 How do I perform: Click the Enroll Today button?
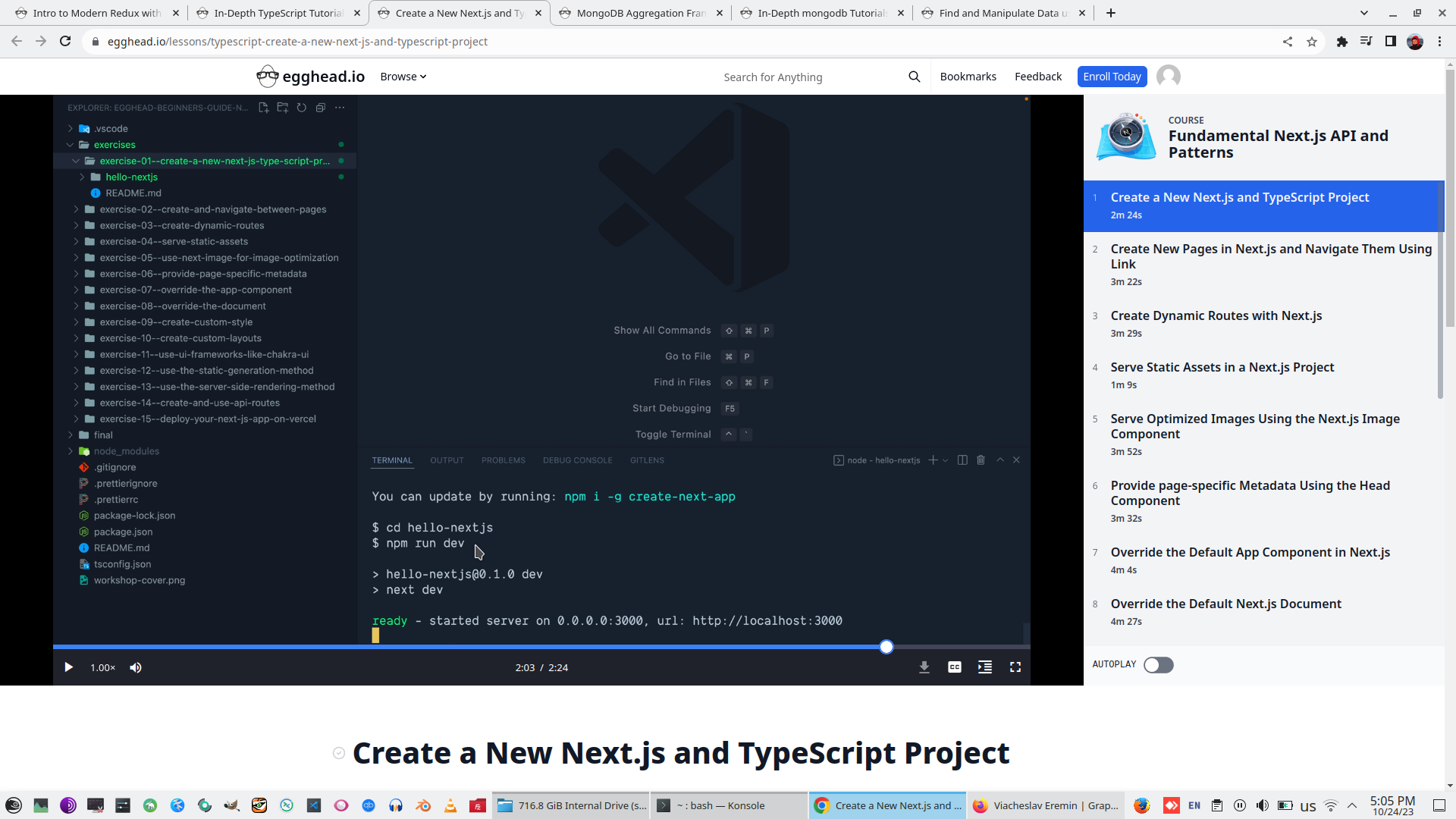[x=1112, y=76]
